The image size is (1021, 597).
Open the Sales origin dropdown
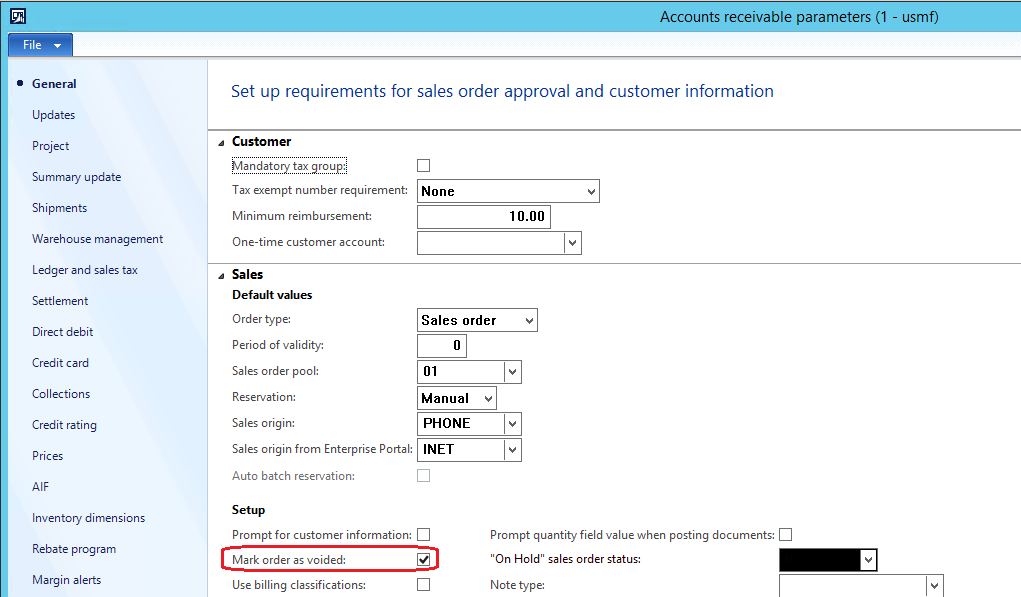pos(512,423)
